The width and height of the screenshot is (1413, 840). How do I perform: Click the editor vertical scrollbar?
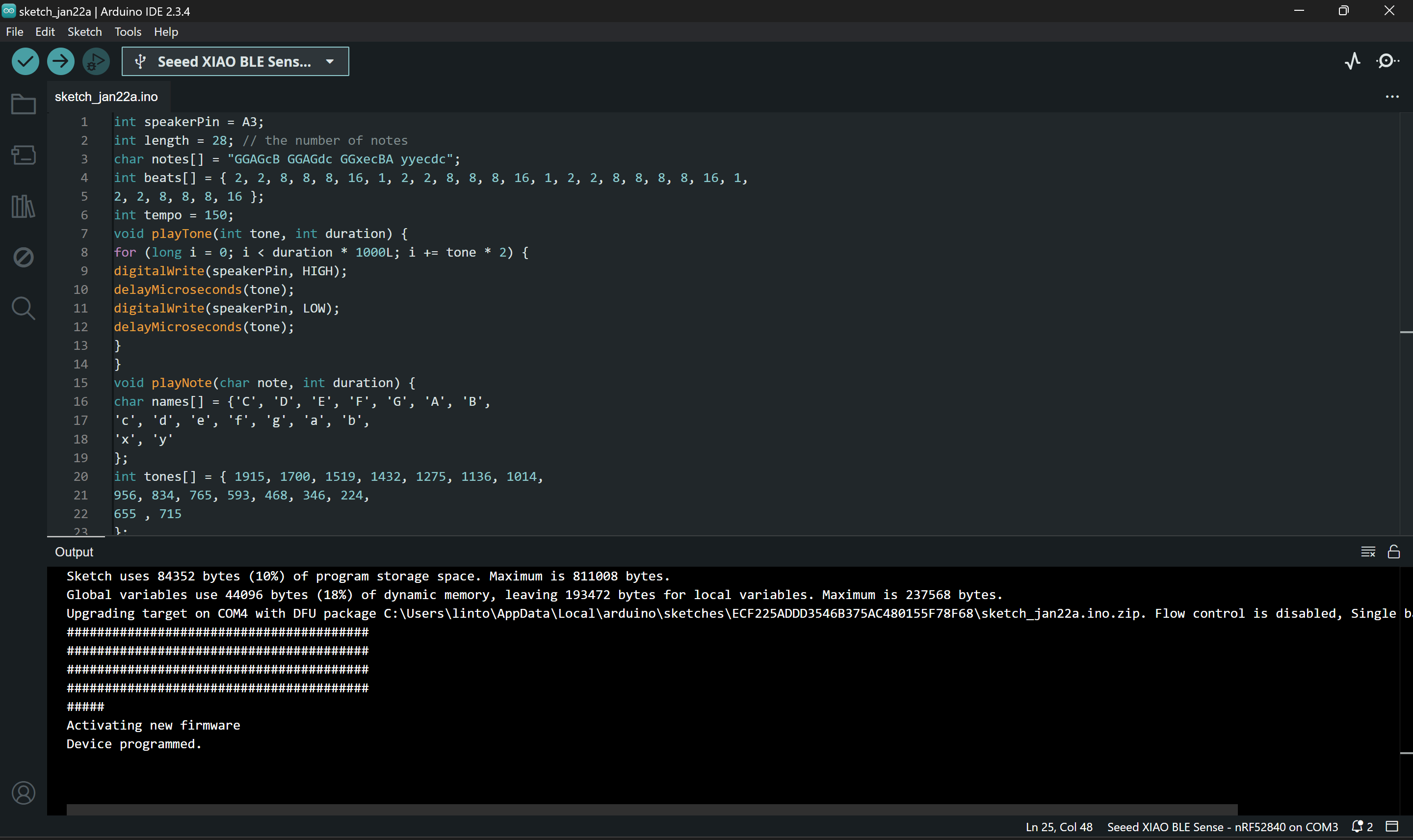tap(1406, 323)
